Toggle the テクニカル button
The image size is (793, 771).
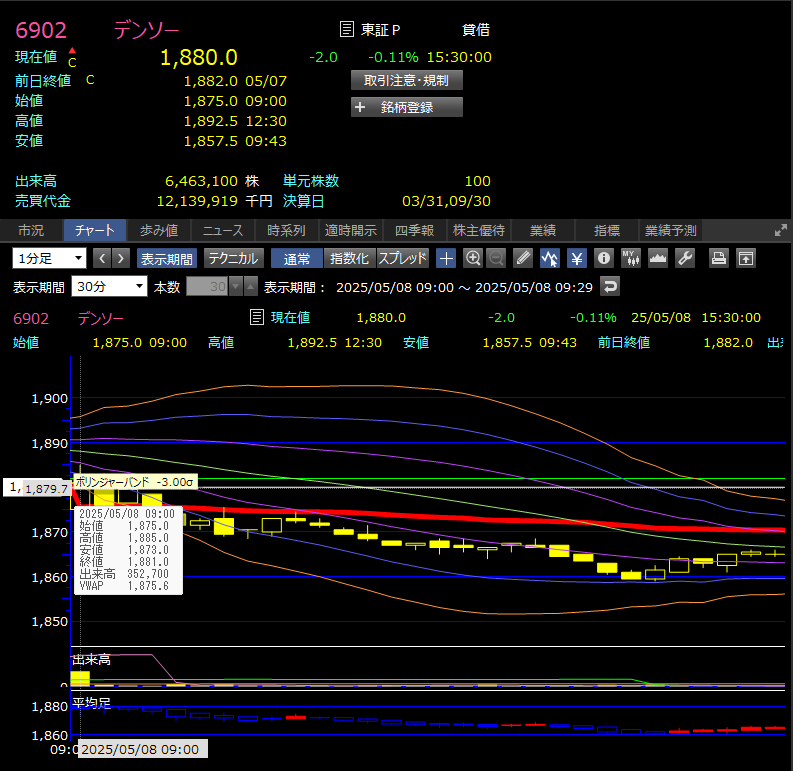pos(234,259)
